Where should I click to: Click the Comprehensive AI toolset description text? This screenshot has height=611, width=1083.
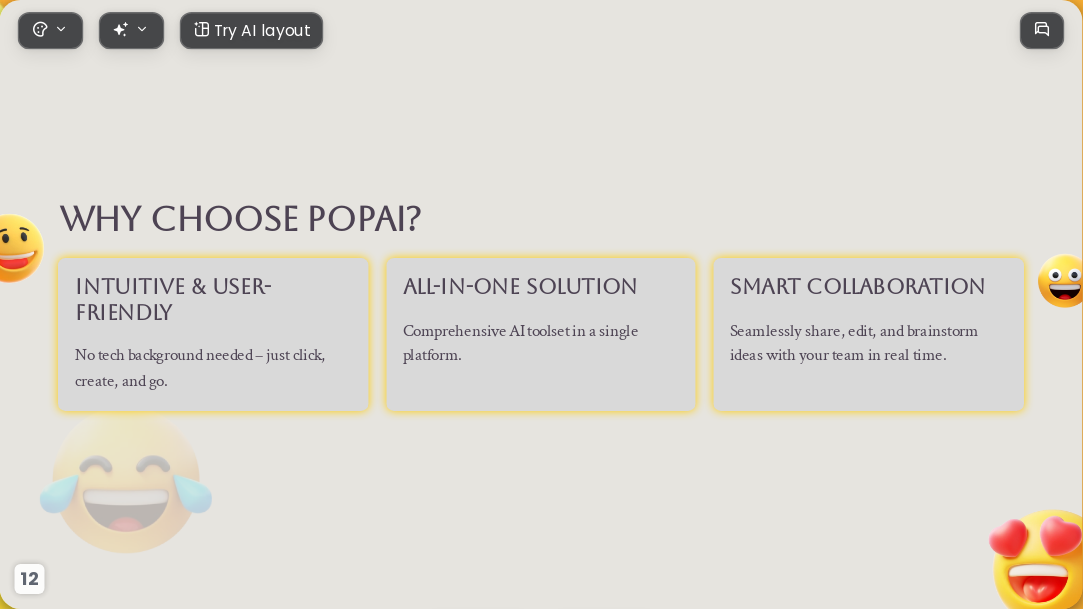click(521, 343)
